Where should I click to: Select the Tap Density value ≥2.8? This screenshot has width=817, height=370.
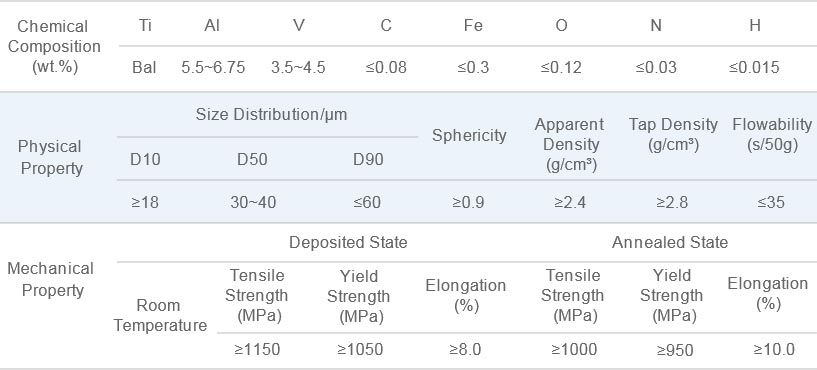672,202
